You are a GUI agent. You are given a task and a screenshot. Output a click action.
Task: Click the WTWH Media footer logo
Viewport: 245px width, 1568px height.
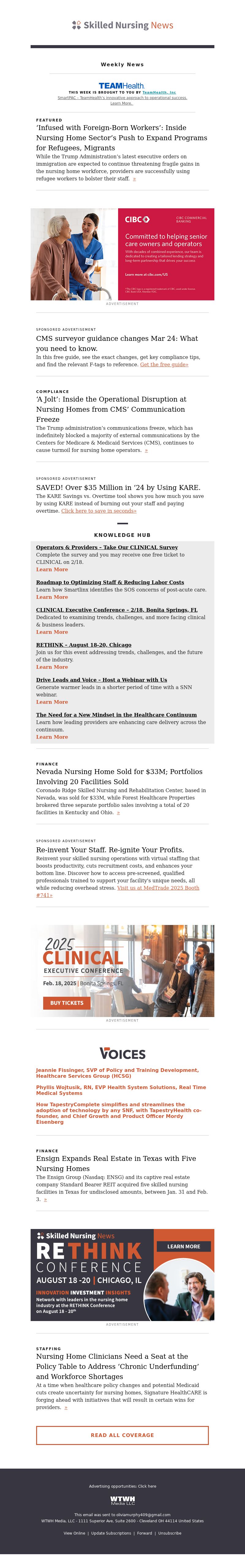point(122,1501)
